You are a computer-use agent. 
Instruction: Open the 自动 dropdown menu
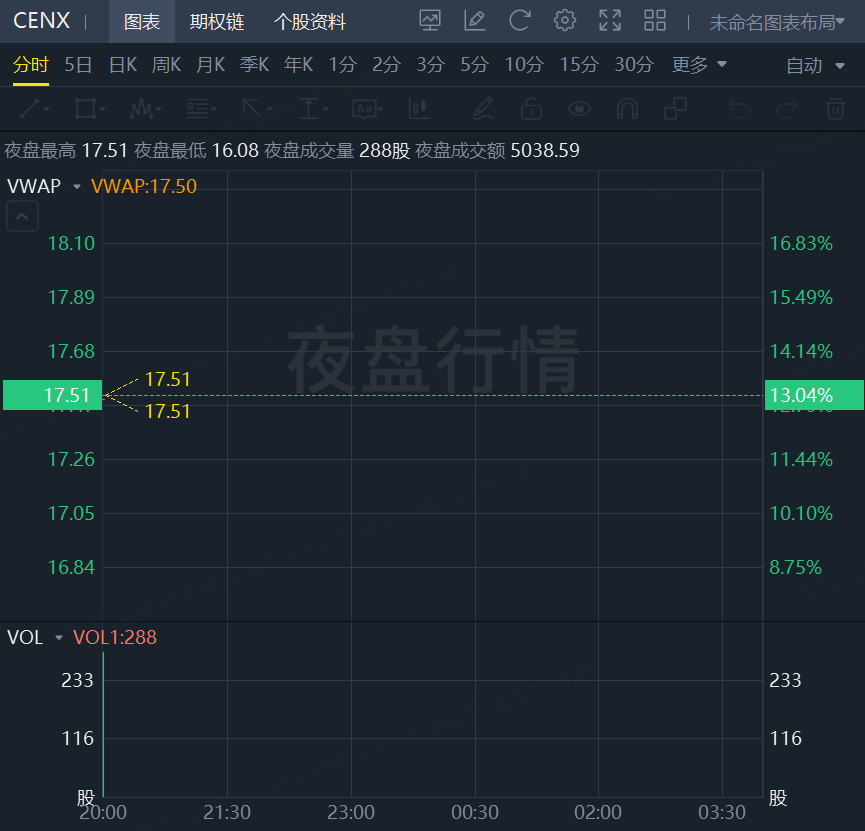[x=815, y=66]
